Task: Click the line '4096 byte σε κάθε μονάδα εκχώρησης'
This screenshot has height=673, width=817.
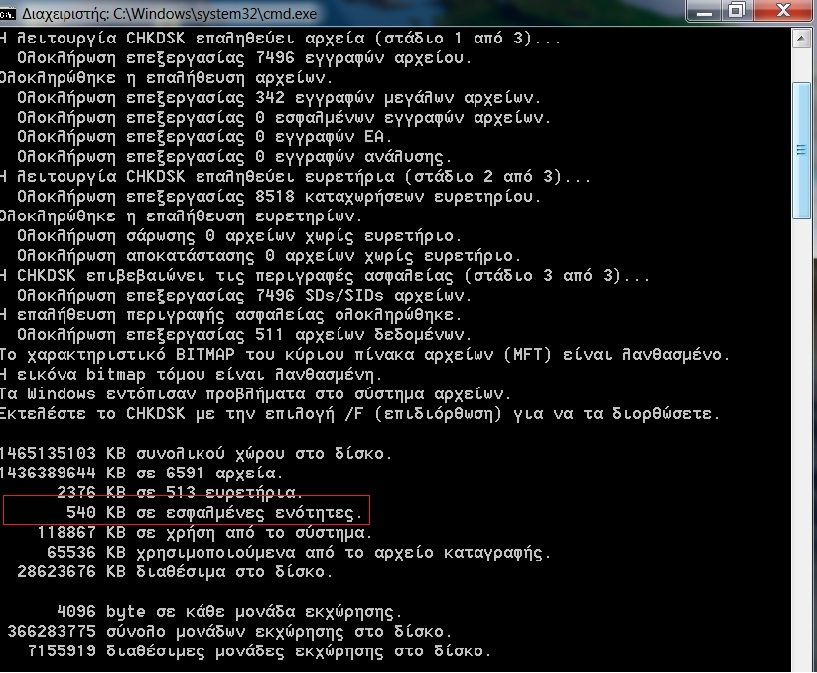Action: (229, 612)
